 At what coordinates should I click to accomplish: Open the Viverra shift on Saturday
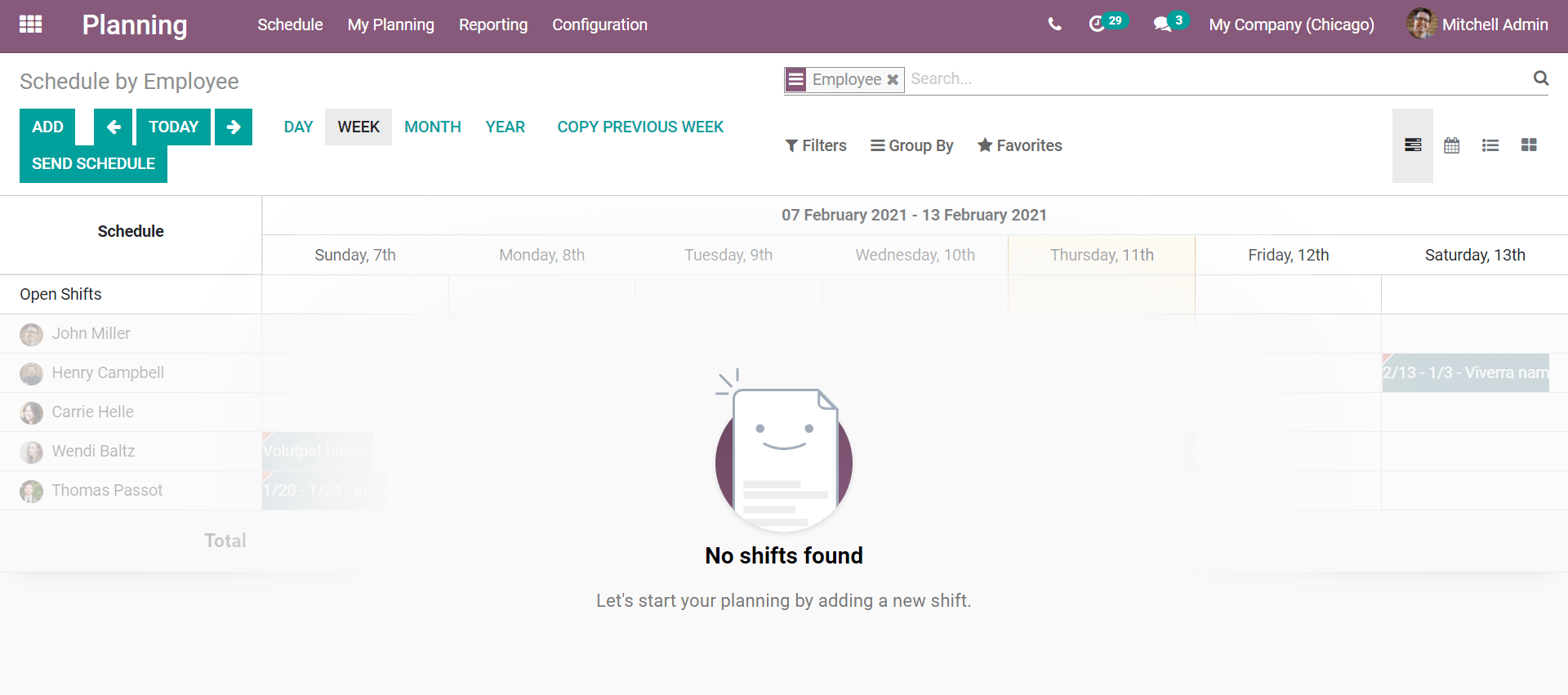click(x=1466, y=372)
